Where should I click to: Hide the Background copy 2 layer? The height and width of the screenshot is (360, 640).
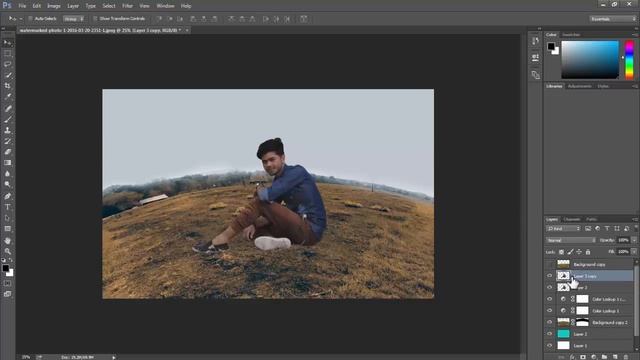pyautogui.click(x=549, y=322)
